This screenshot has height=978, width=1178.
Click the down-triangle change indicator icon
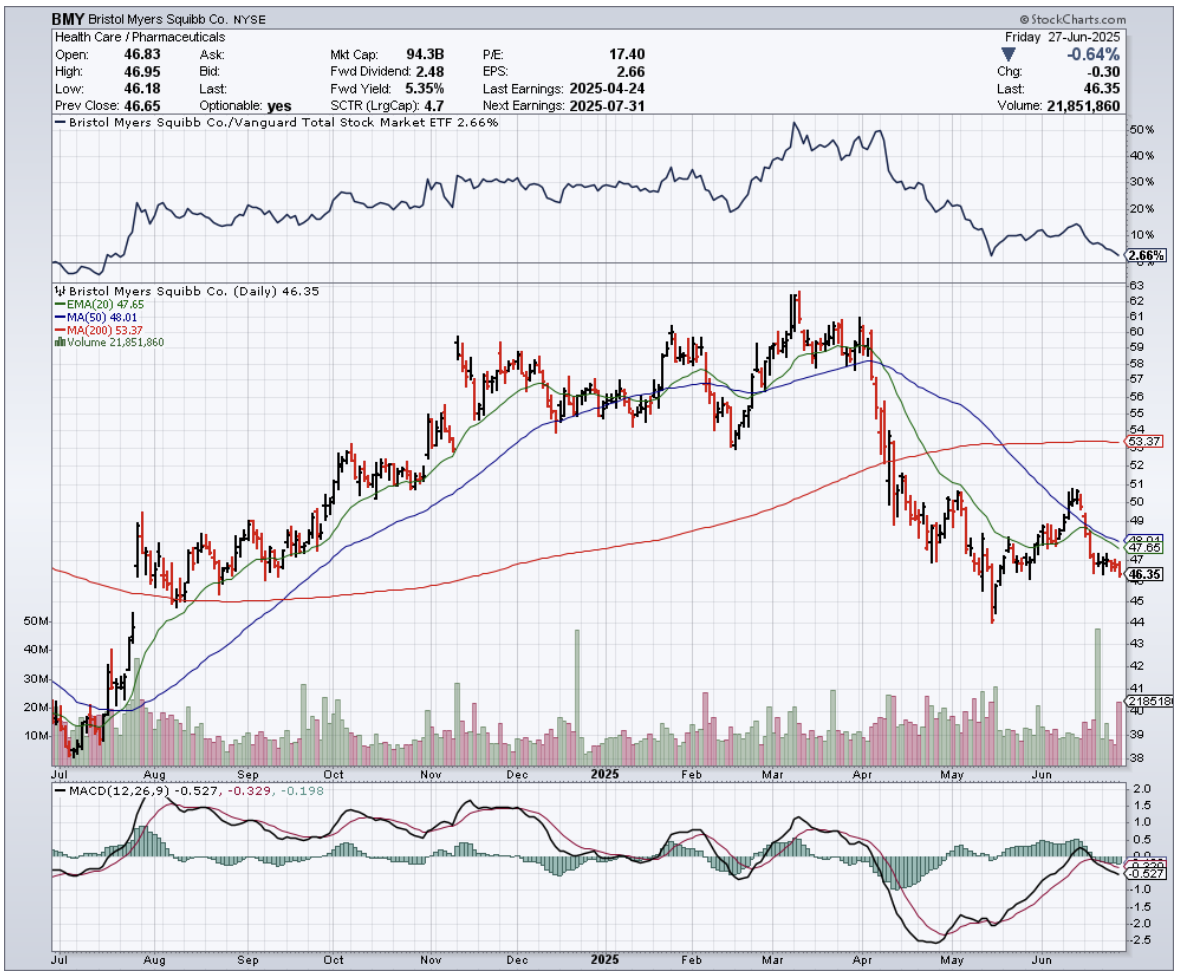(x=1008, y=55)
